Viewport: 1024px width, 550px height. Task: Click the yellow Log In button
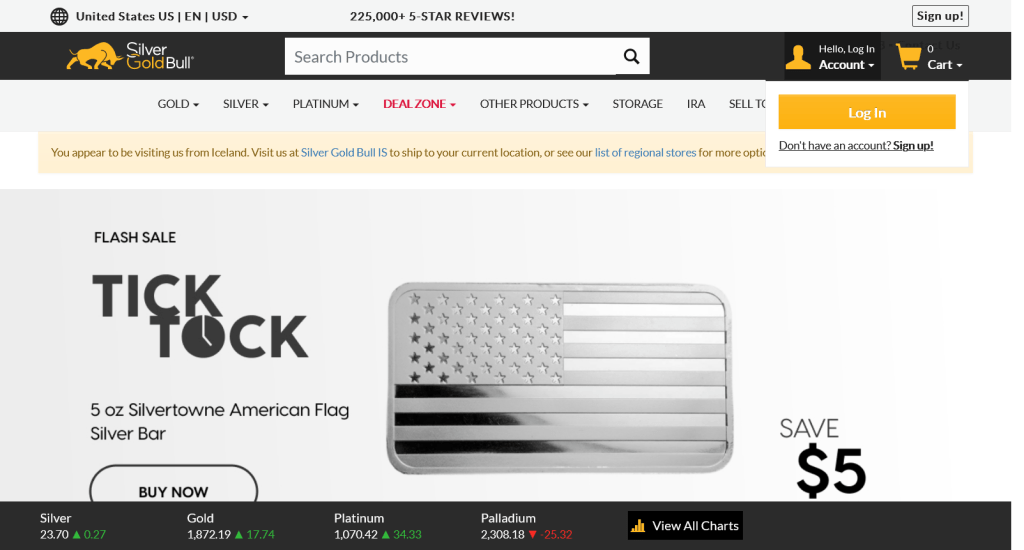867,112
